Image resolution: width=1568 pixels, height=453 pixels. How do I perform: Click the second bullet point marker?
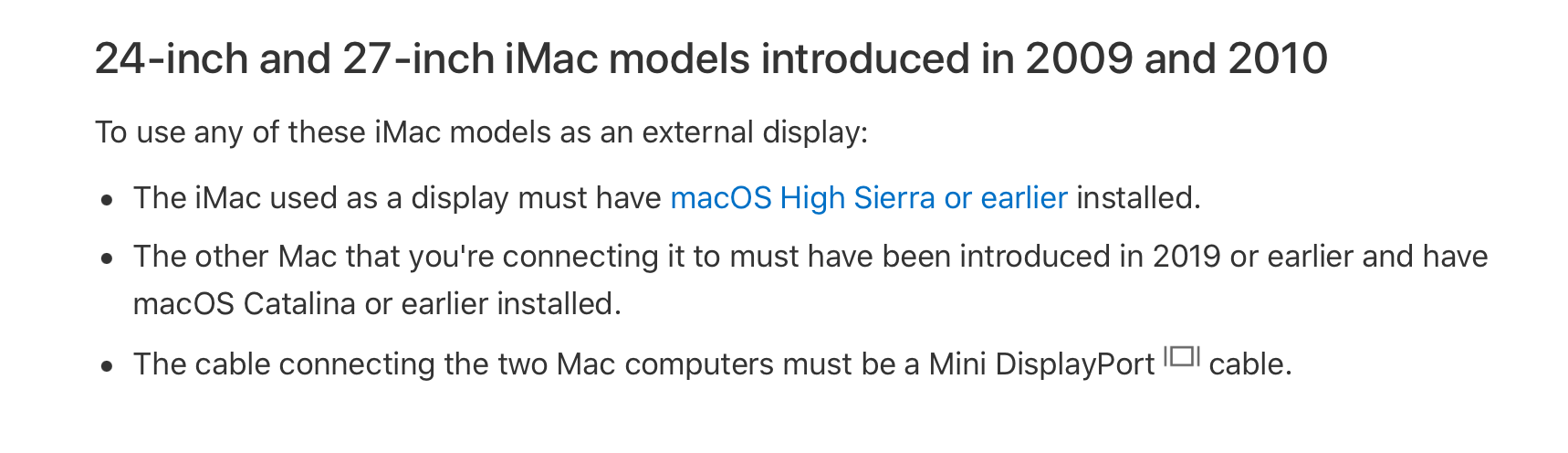[x=108, y=258]
